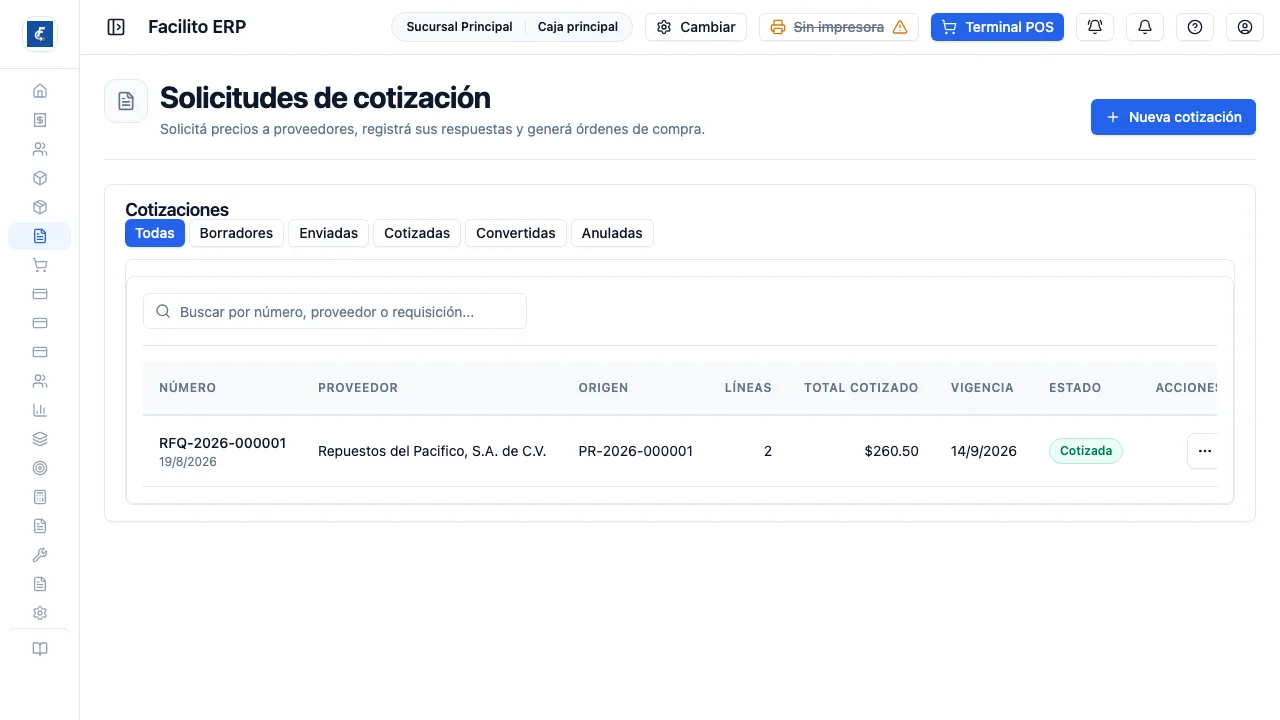
Task: Open the three-dot actions menu for RFQ-2026-000001
Action: tap(1204, 451)
